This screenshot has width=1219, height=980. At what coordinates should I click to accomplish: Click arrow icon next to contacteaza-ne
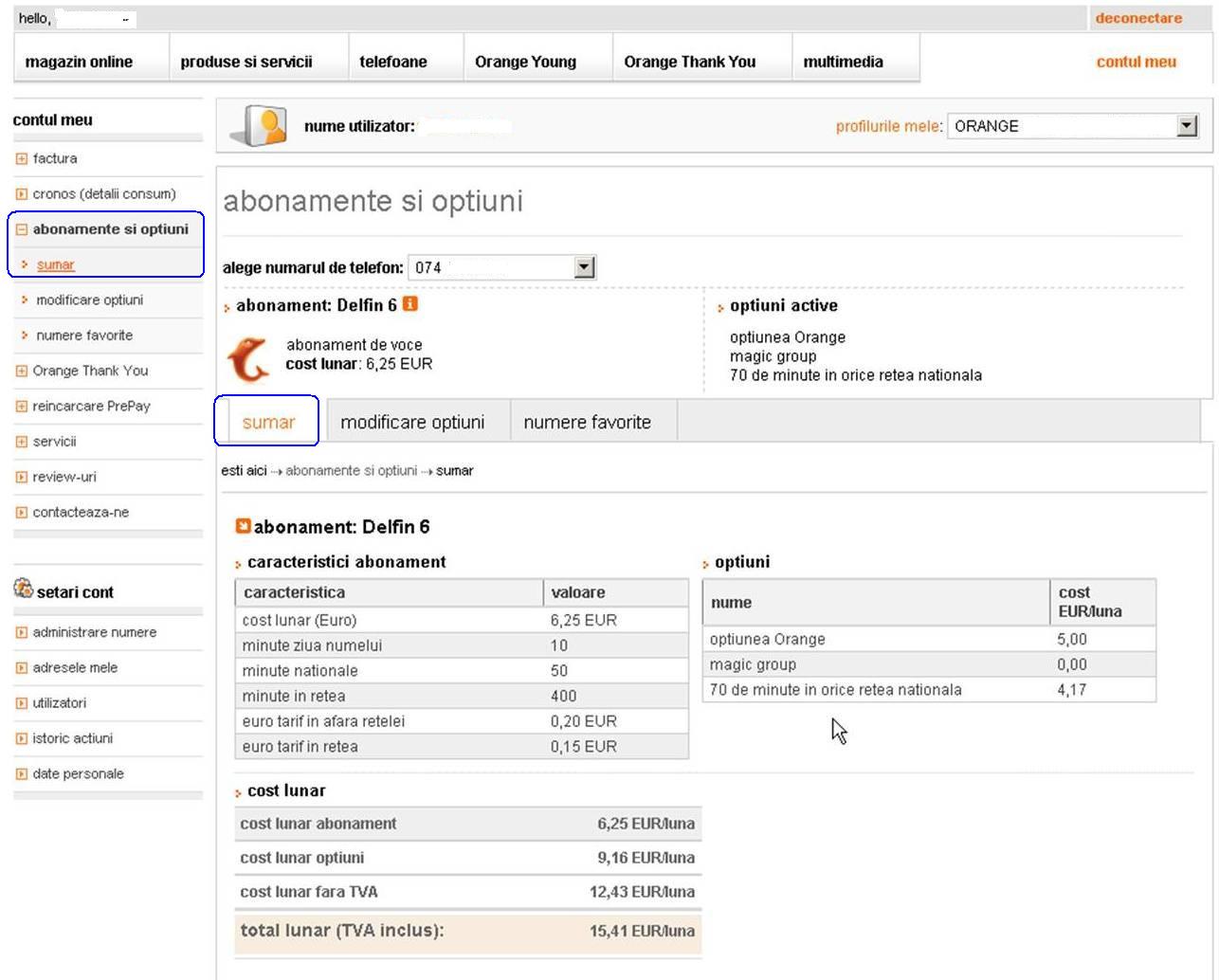pyautogui.click(x=22, y=513)
